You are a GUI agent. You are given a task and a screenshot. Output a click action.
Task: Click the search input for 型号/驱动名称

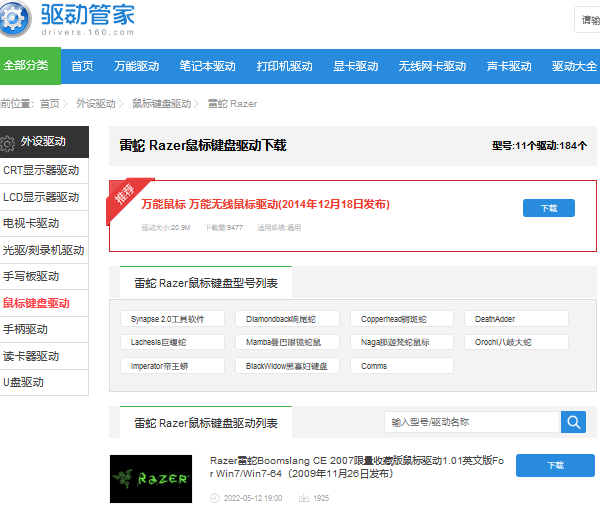[x=470, y=422]
